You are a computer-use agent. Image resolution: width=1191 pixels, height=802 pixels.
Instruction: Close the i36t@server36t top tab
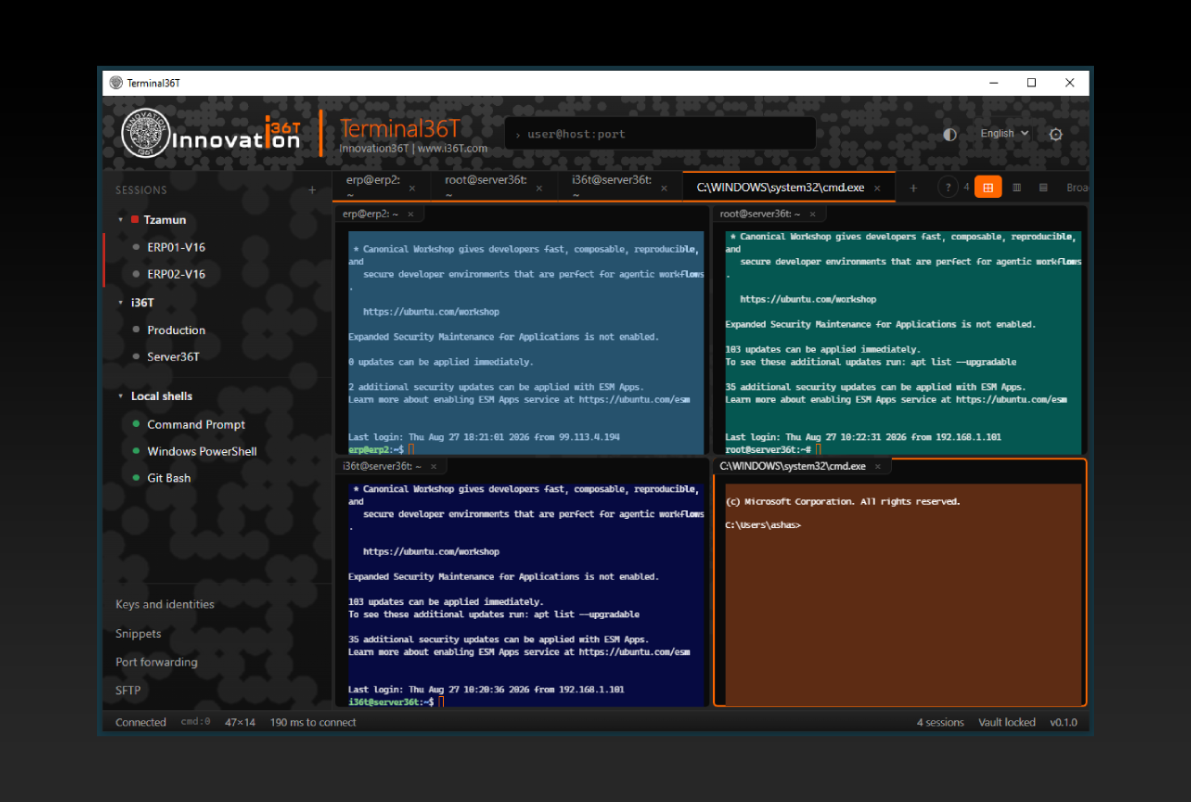tap(664, 188)
